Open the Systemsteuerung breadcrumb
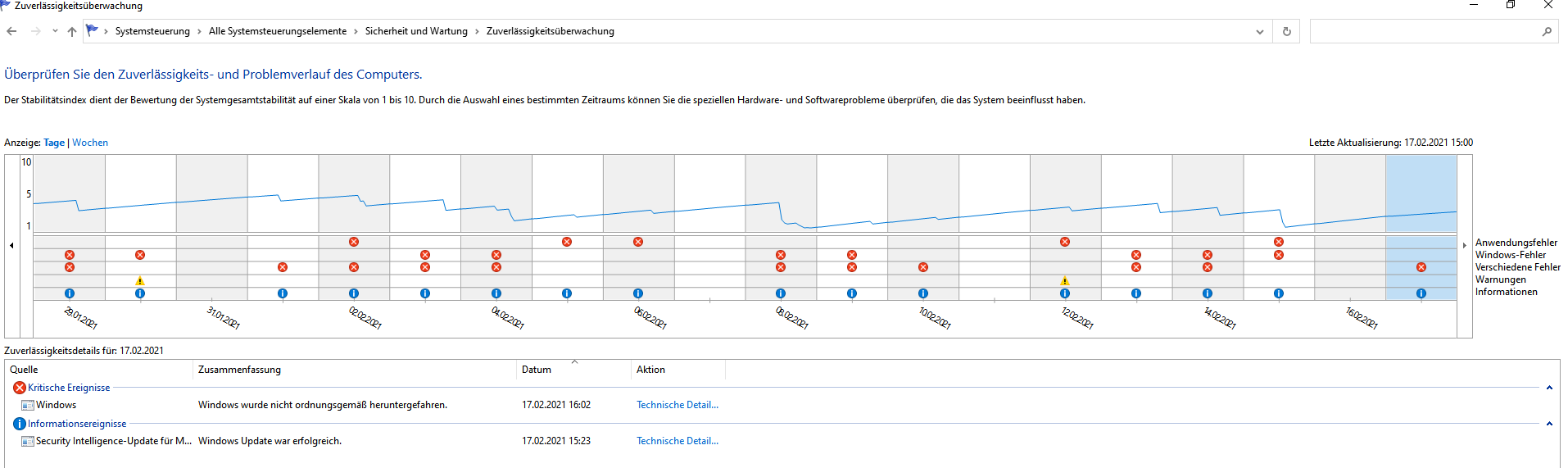Viewport: 1568px width, 468px height. click(152, 31)
